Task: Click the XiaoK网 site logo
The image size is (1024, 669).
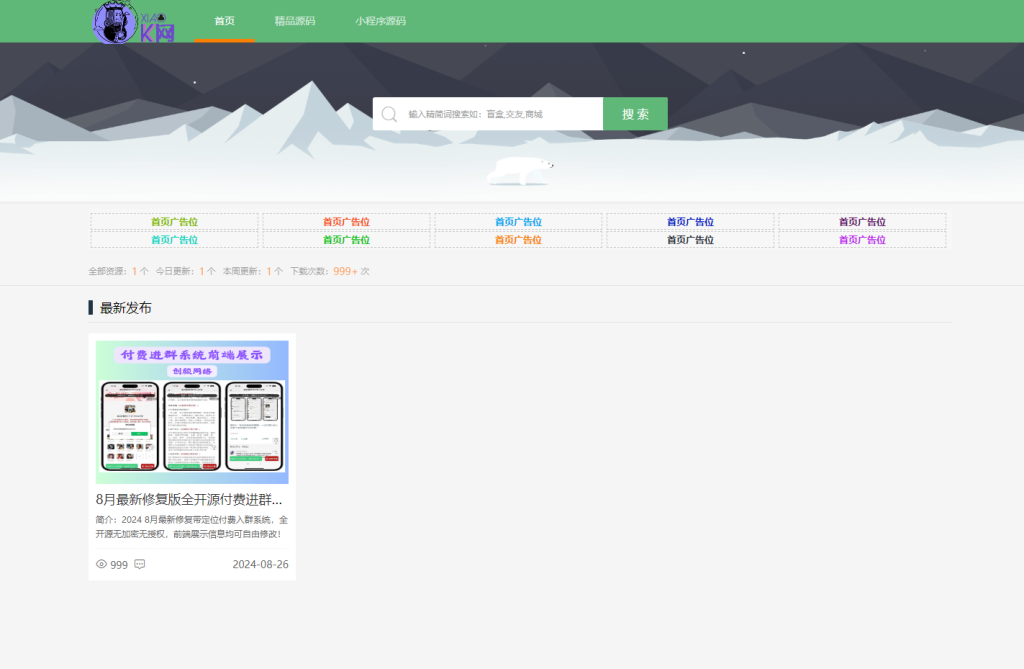Action: coord(134,22)
